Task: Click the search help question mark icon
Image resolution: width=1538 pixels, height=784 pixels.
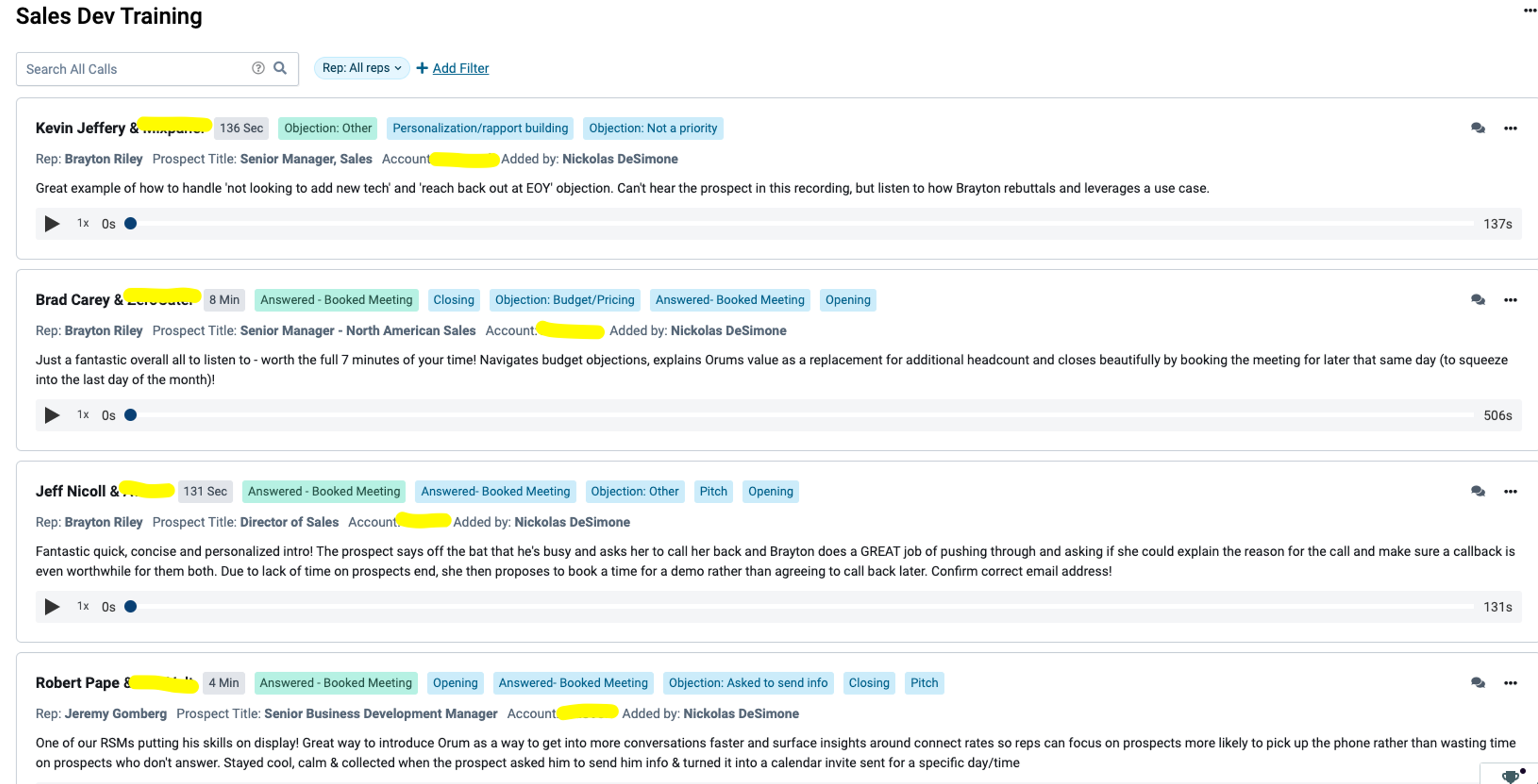Action: click(258, 68)
